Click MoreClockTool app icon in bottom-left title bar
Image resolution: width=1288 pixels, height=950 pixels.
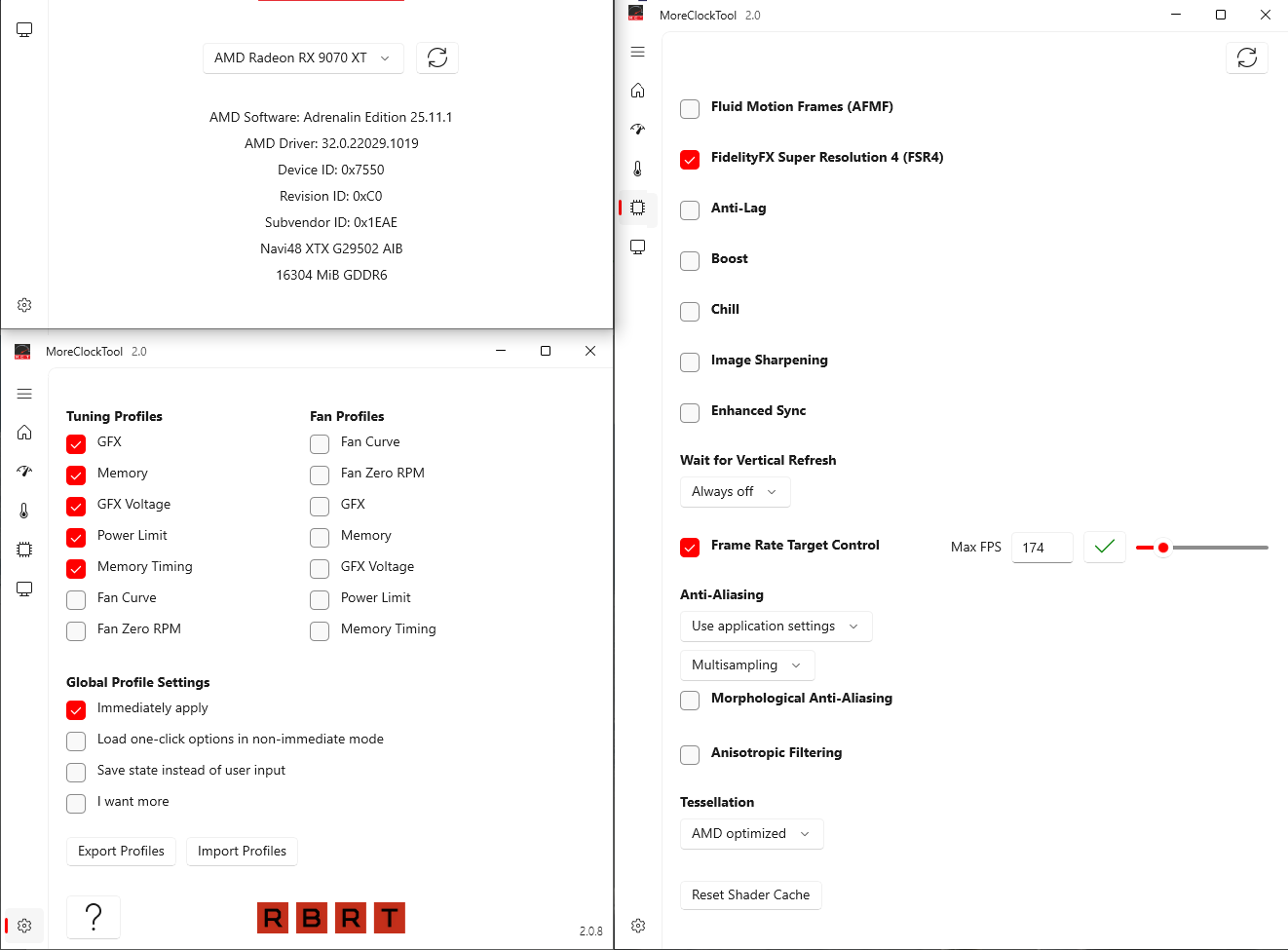pos(22,351)
